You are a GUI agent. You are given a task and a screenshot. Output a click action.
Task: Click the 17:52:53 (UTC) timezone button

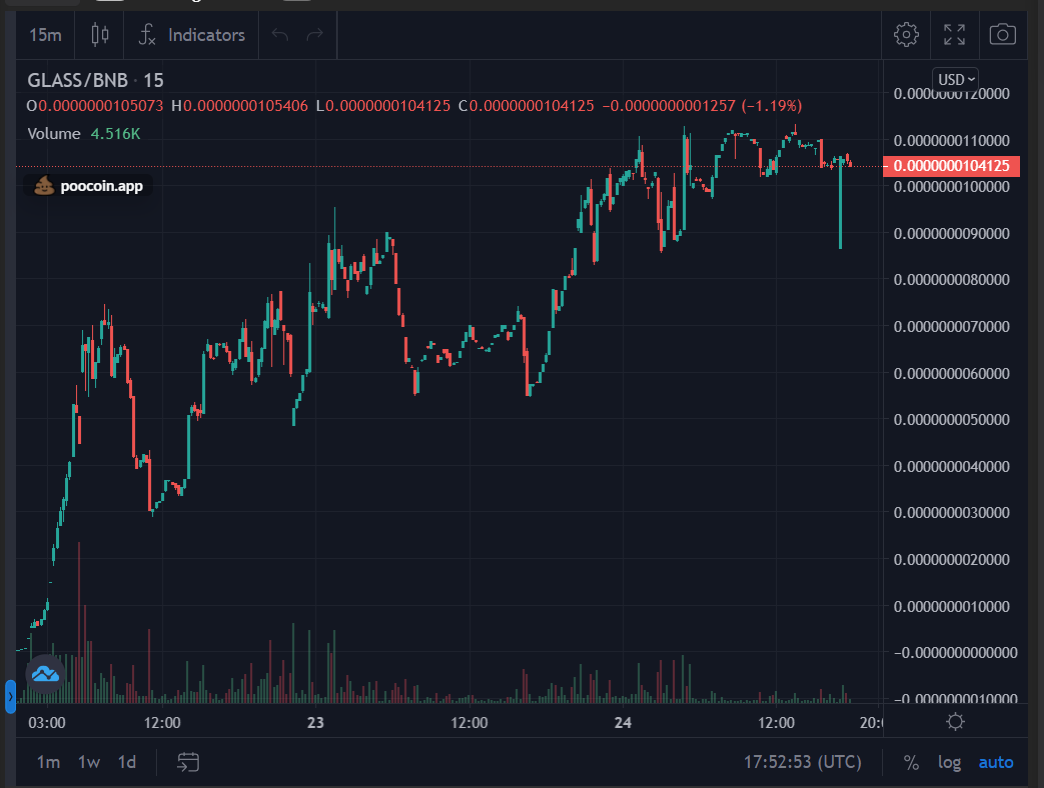click(x=802, y=762)
